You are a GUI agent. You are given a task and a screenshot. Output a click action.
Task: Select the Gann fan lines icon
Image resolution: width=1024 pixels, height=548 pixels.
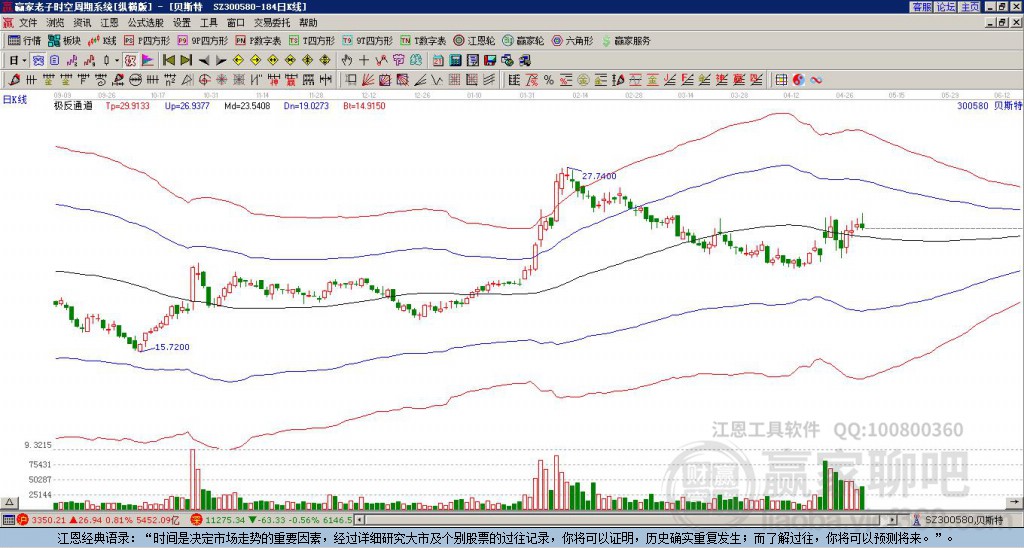368,80
